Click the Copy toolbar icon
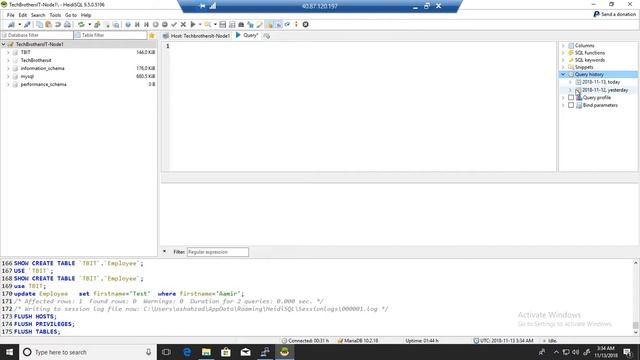 point(39,24)
